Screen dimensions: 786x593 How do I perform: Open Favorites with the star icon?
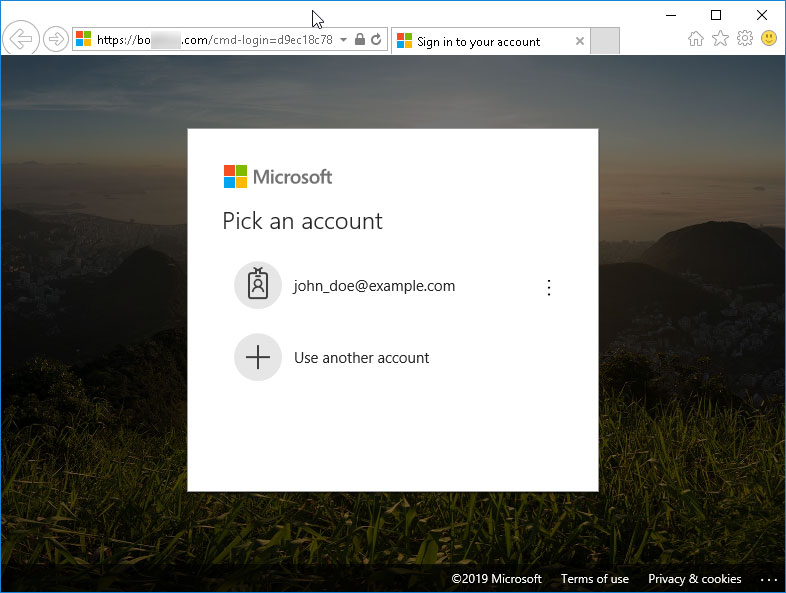[x=720, y=38]
